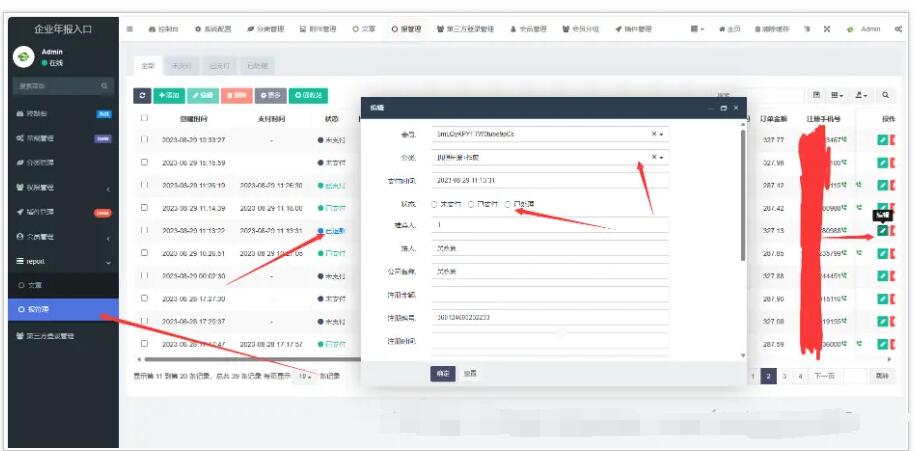
Task: Check the row created 2023-08-28 17:27:30
Action: (144, 298)
